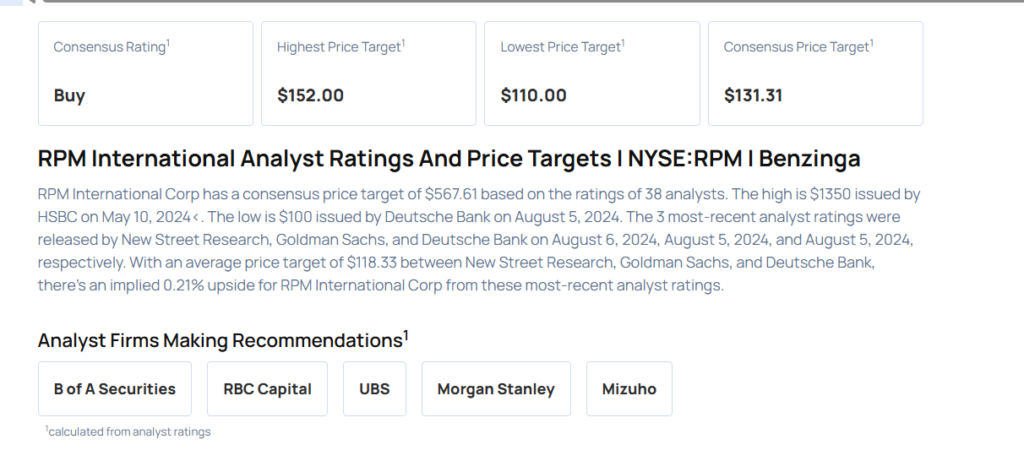This screenshot has height=450, width=1024.
Task: Click the Highest Price Target label
Action: pos(338,47)
